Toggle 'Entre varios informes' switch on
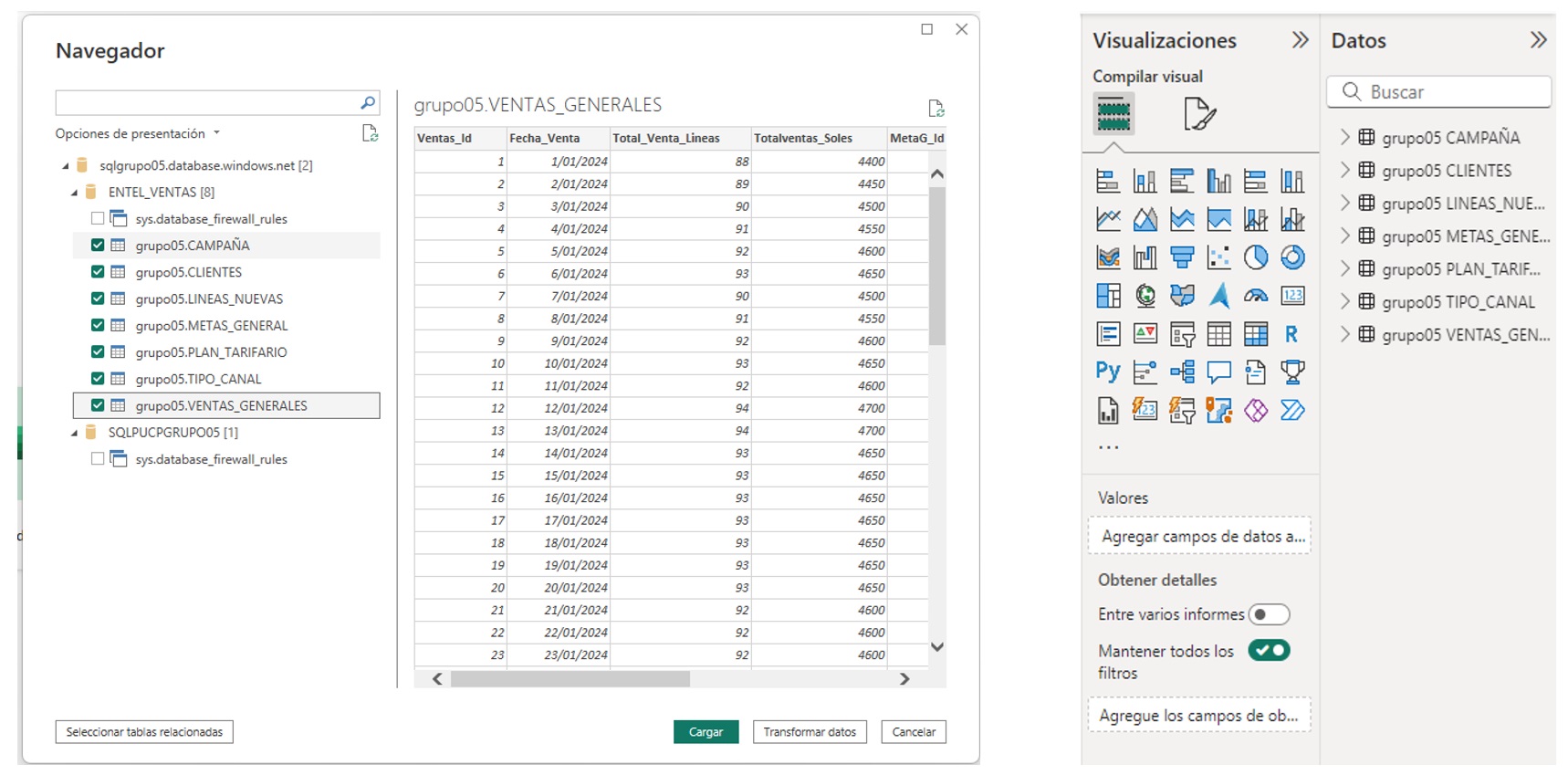 click(1269, 614)
